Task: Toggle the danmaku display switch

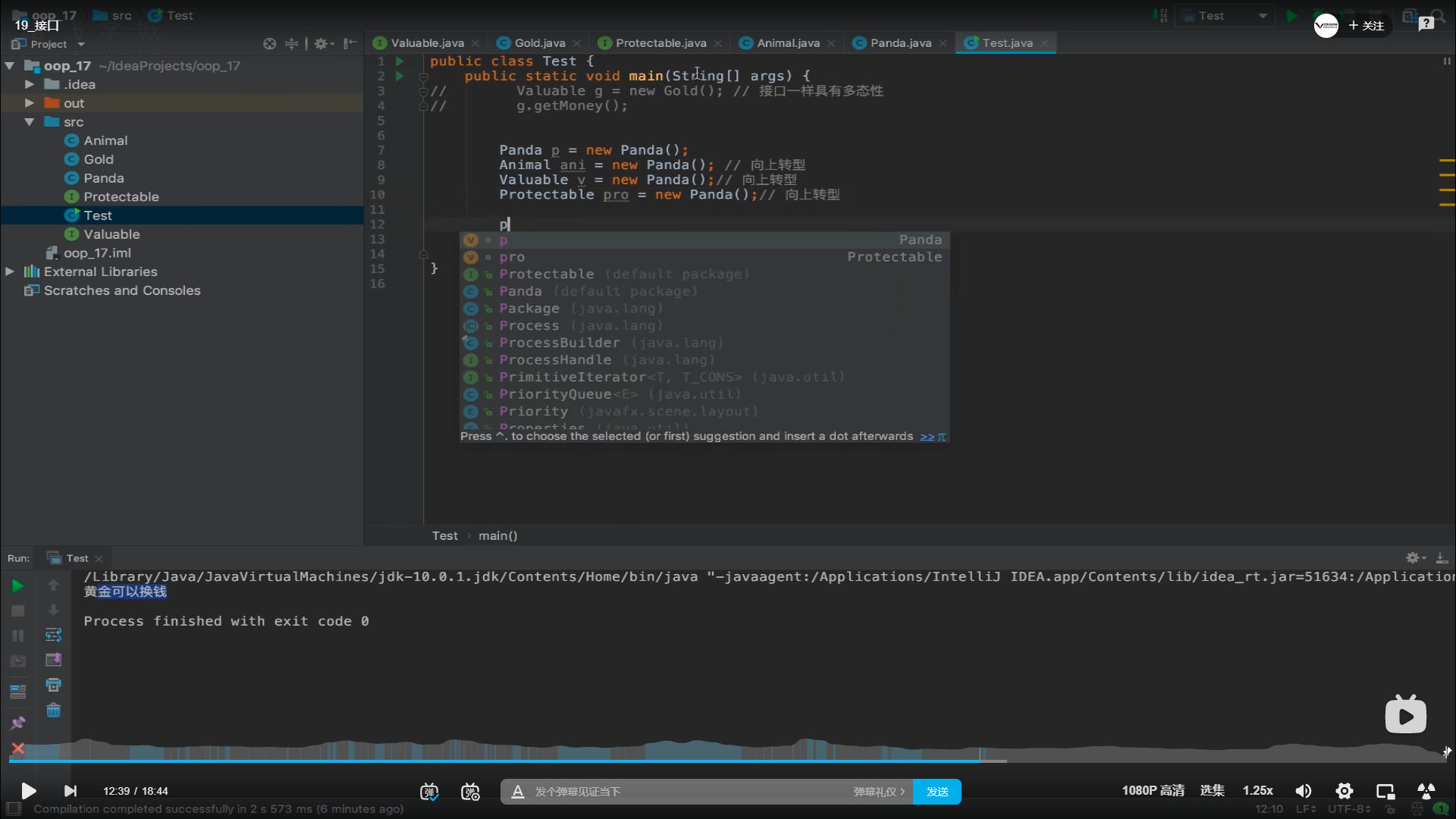Action: point(429,792)
